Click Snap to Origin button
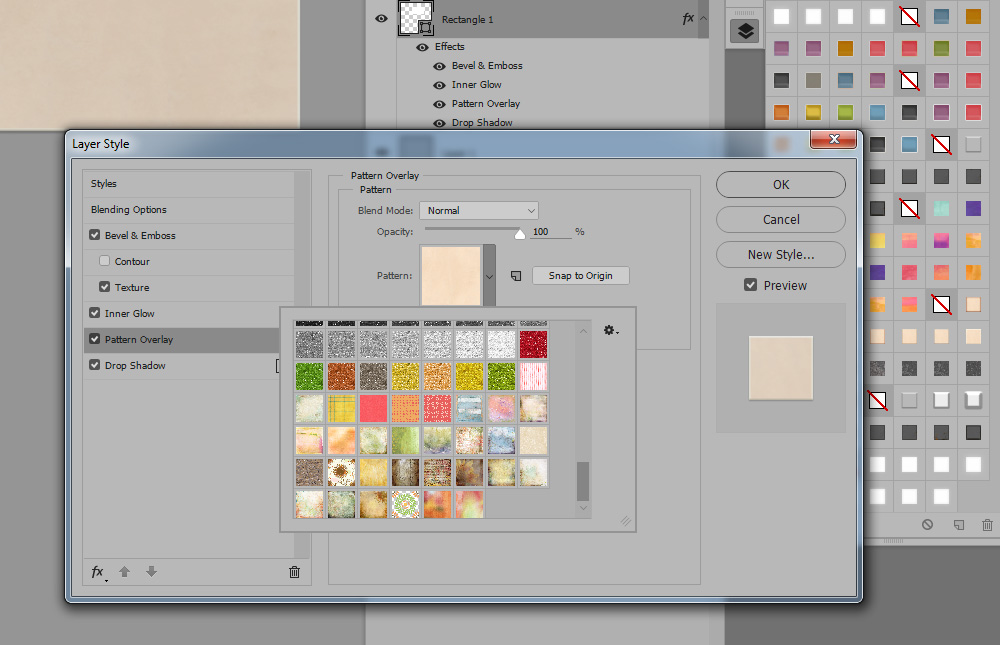Image resolution: width=1000 pixels, height=645 pixels. coord(580,276)
